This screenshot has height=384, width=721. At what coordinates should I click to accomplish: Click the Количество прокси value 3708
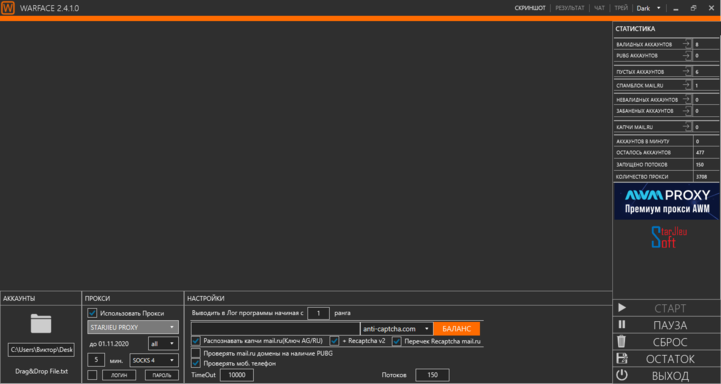[x=701, y=177]
